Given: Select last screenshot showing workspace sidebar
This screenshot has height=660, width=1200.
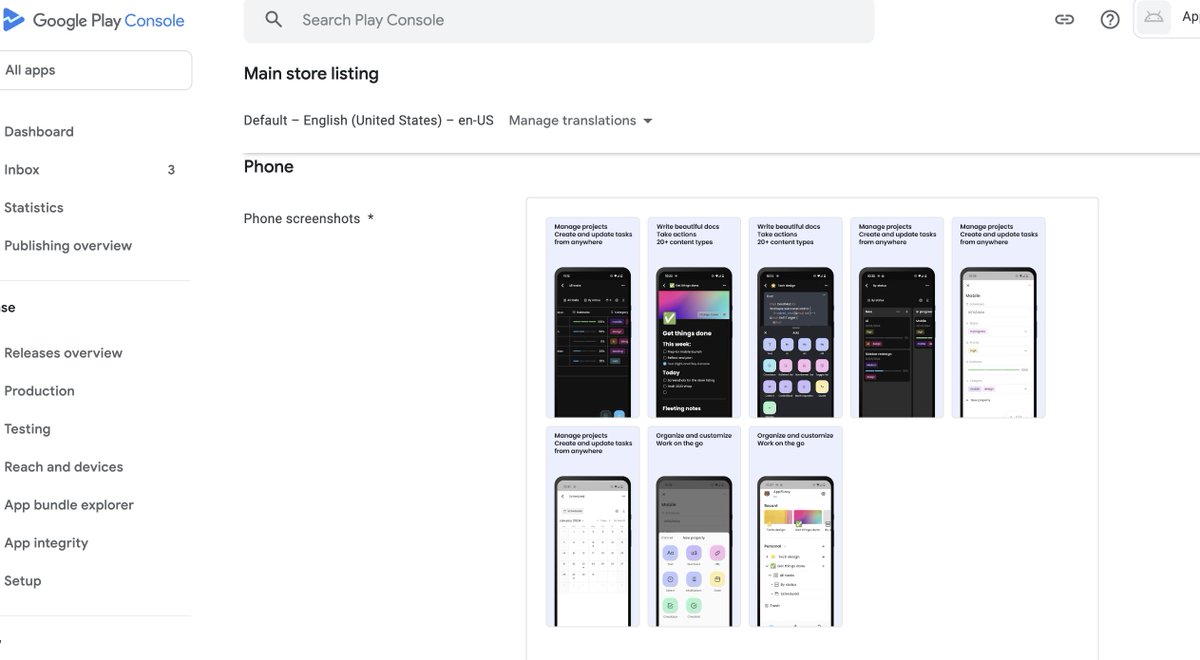Looking at the screenshot, I should pyautogui.click(x=796, y=527).
